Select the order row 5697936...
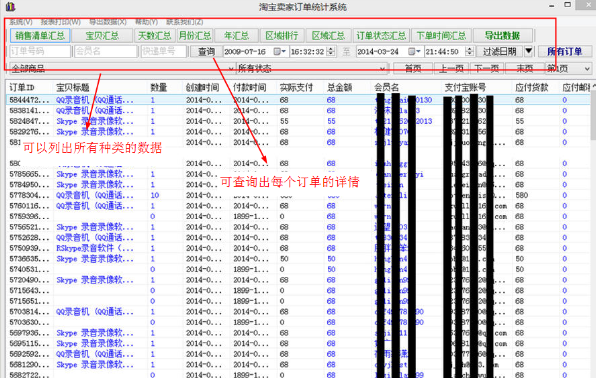 click(x=298, y=333)
